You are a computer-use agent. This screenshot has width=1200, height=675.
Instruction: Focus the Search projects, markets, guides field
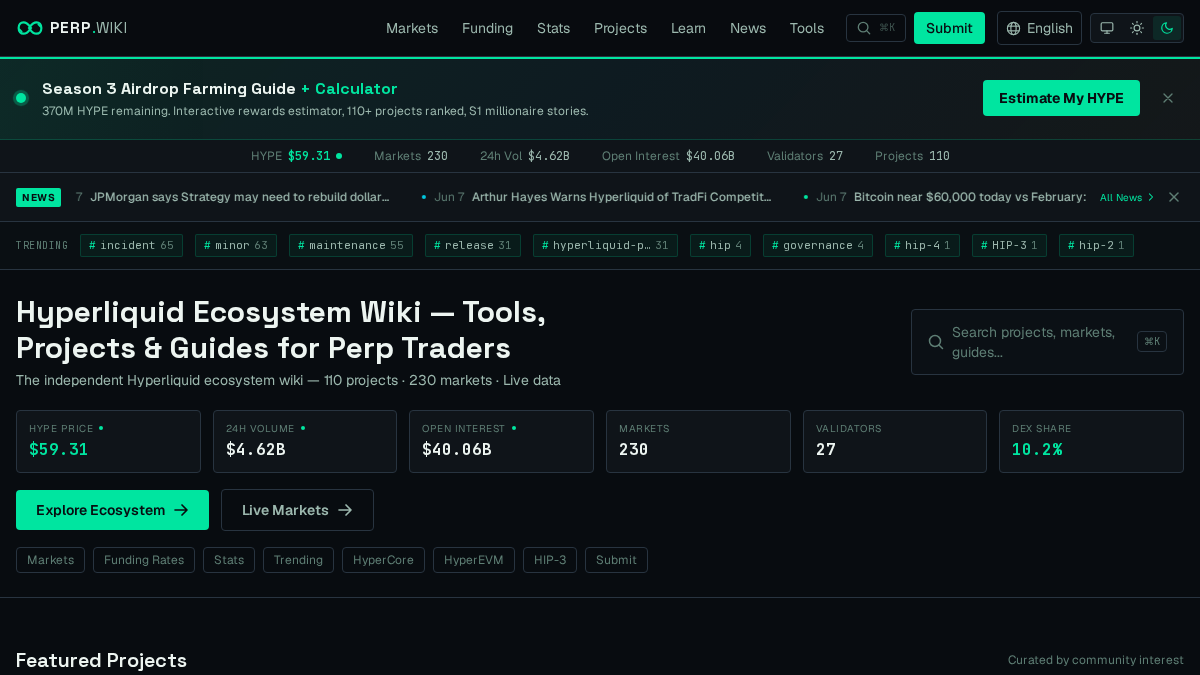tap(1047, 342)
